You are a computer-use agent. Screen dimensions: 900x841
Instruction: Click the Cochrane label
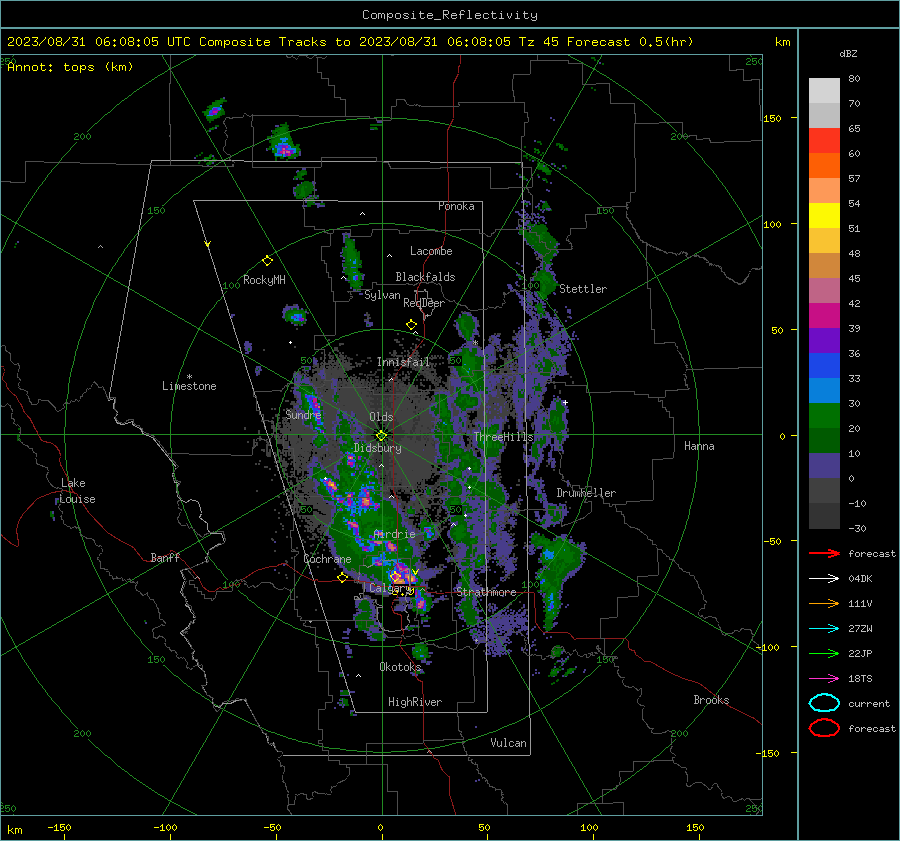327,559
